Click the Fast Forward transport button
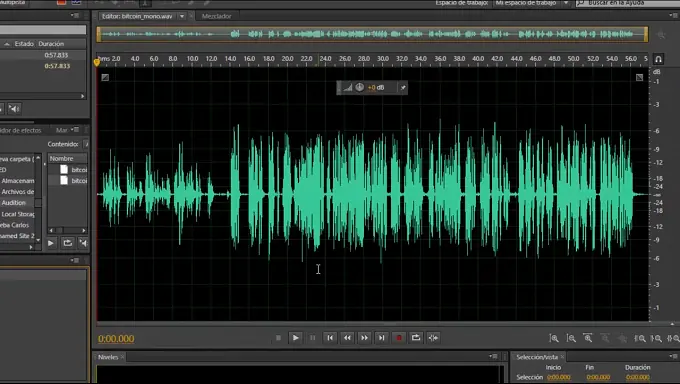 point(364,338)
